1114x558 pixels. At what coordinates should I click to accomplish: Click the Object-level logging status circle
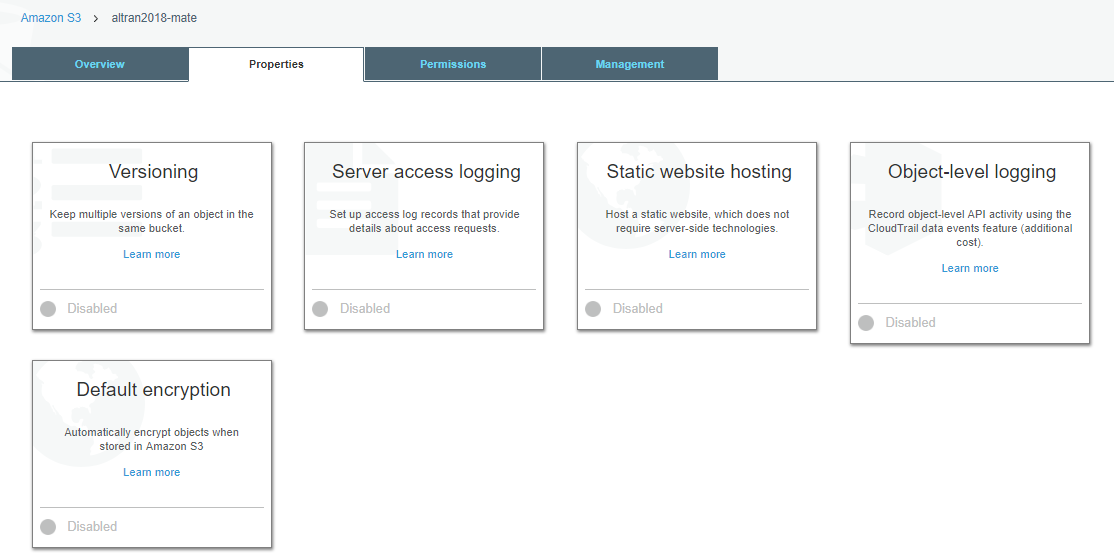(x=865, y=323)
